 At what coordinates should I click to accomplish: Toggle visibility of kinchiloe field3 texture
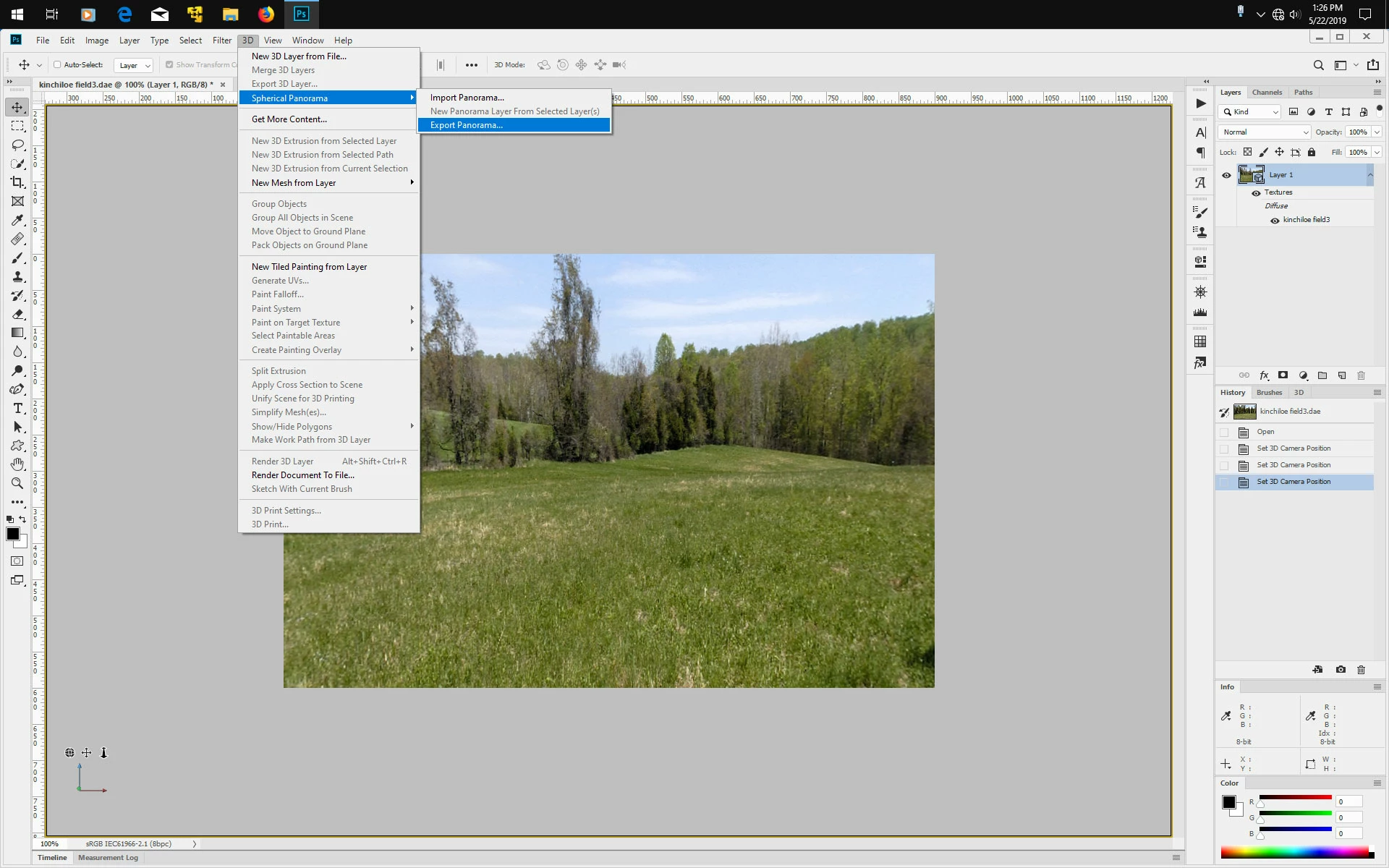1275,221
